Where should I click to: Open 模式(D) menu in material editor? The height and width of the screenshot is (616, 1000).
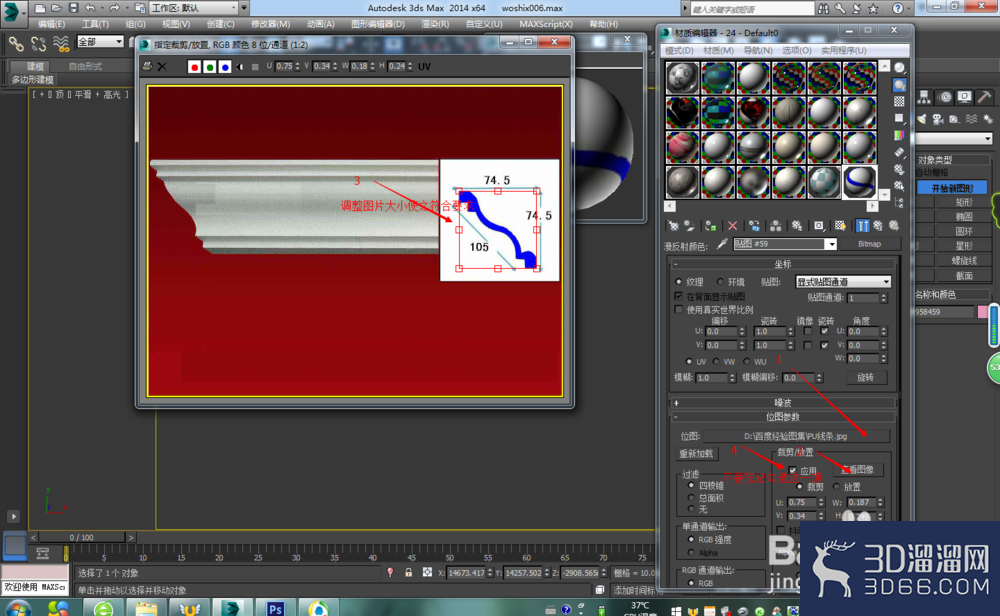pyautogui.click(x=679, y=50)
